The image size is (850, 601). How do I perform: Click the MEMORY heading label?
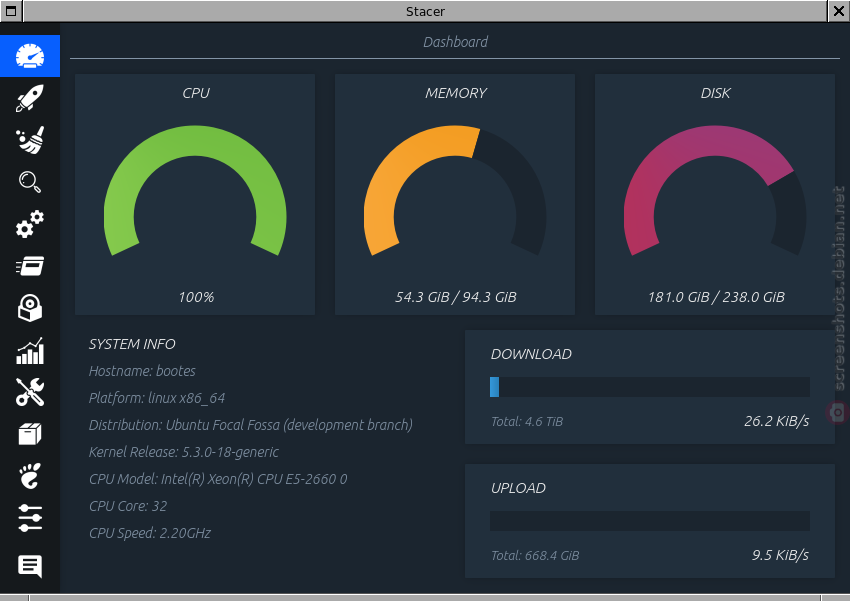click(x=455, y=93)
